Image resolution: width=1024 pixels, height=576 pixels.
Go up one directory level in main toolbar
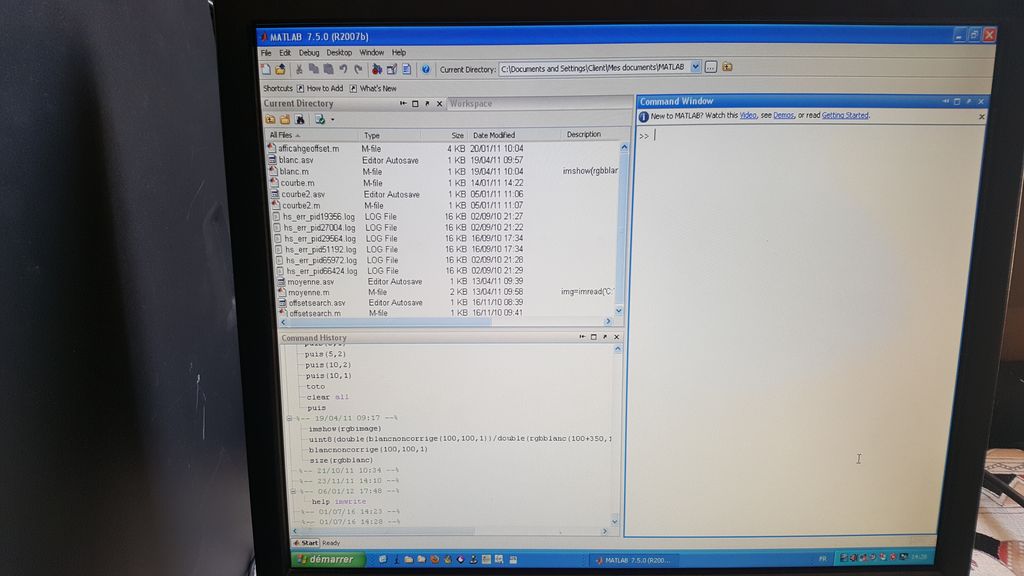pos(727,67)
